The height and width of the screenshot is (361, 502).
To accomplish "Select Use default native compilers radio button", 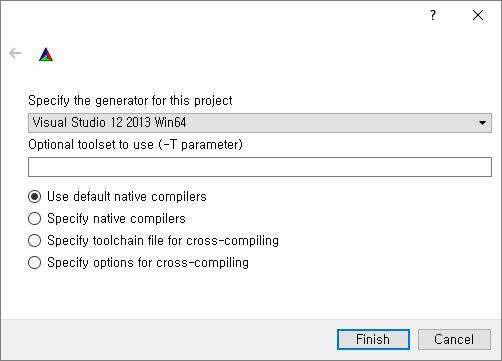I will tap(35, 197).
